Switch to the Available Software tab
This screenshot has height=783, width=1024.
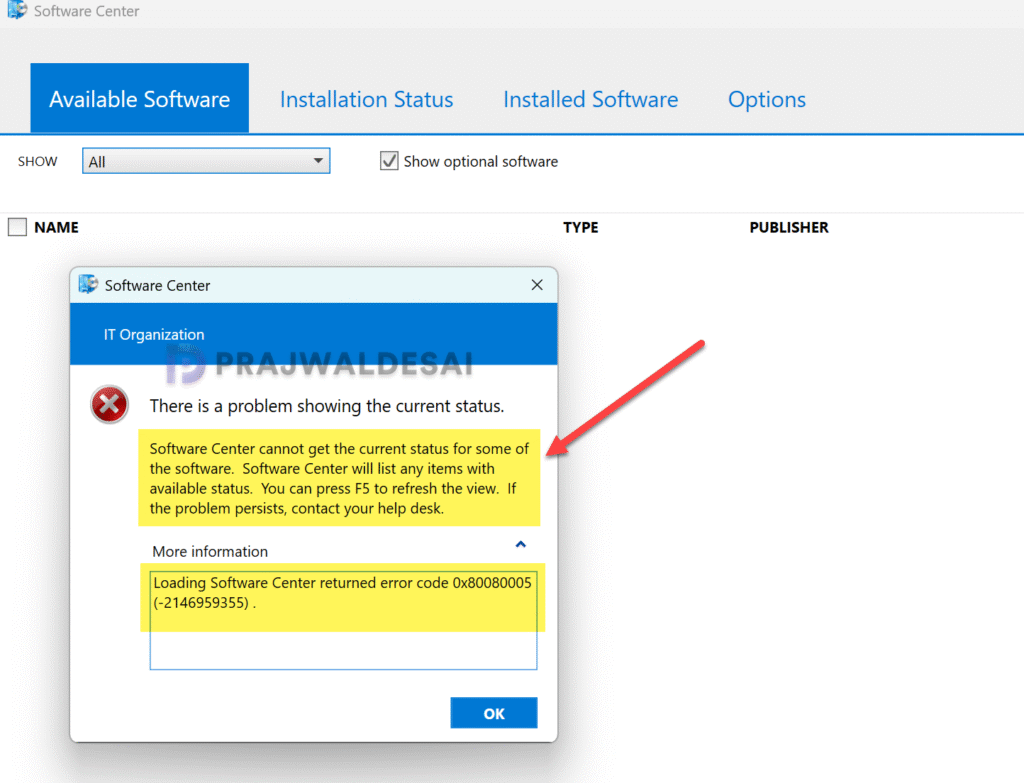[139, 99]
